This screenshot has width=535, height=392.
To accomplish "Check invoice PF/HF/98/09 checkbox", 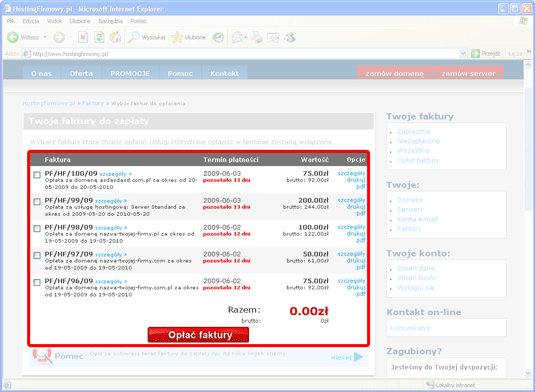I will click(x=37, y=229).
